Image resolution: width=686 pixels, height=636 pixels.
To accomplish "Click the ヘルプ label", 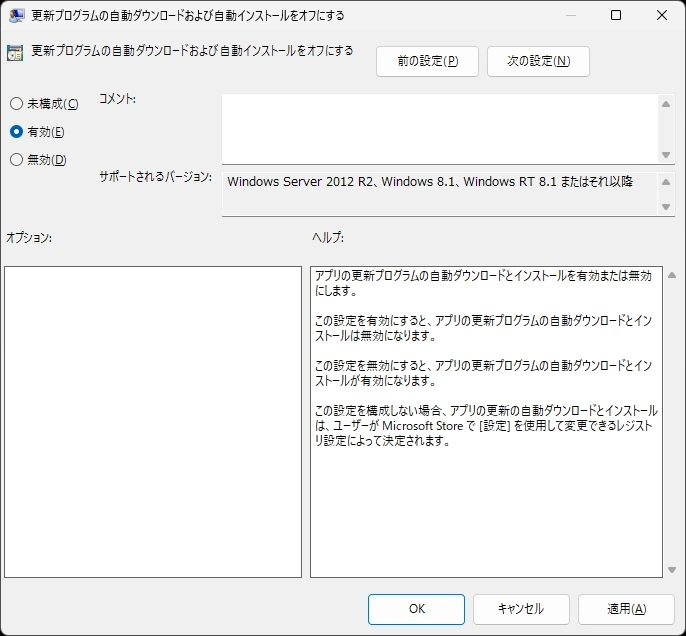I will 328,237.
